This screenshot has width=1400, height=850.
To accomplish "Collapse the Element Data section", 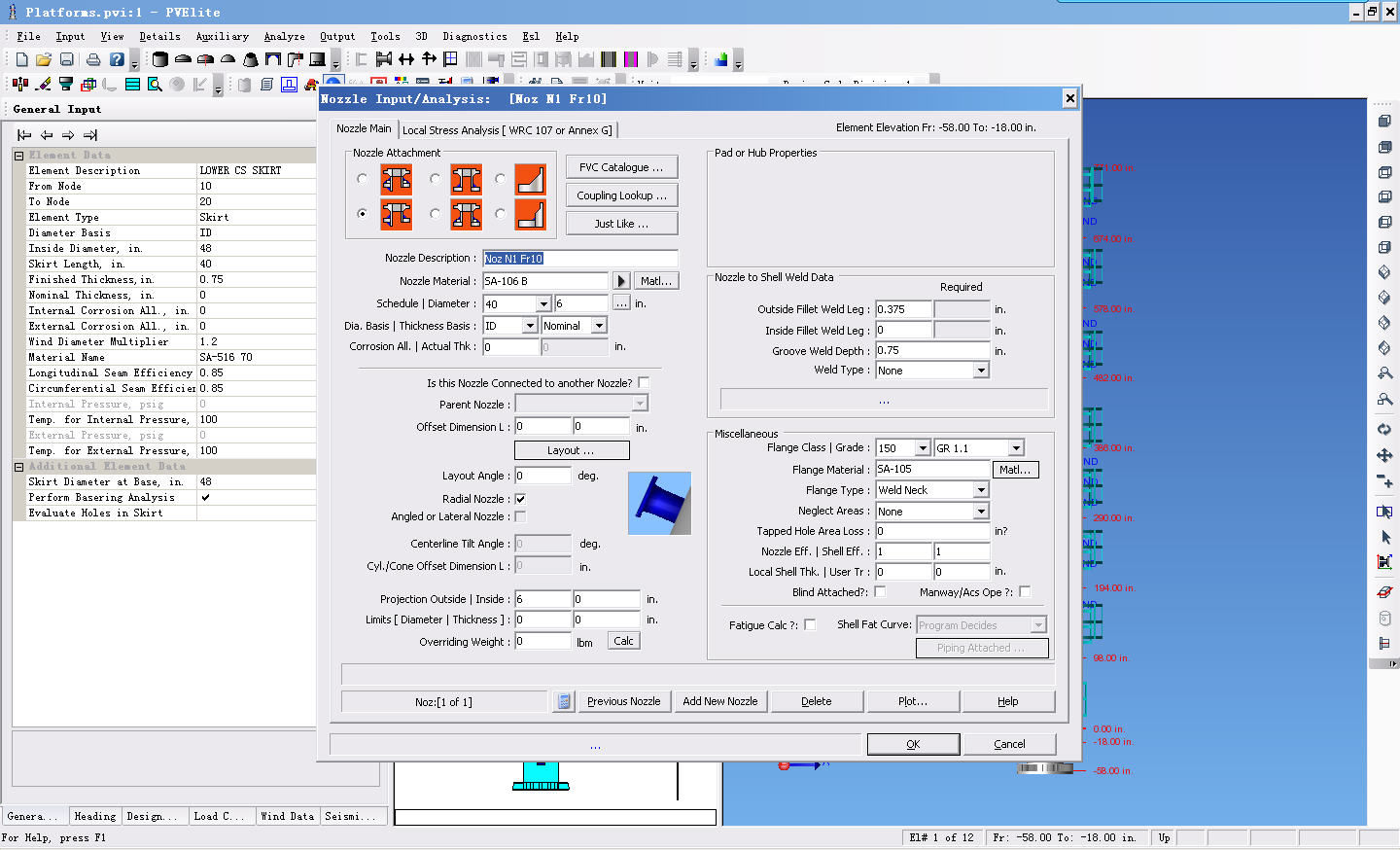I will (x=19, y=156).
